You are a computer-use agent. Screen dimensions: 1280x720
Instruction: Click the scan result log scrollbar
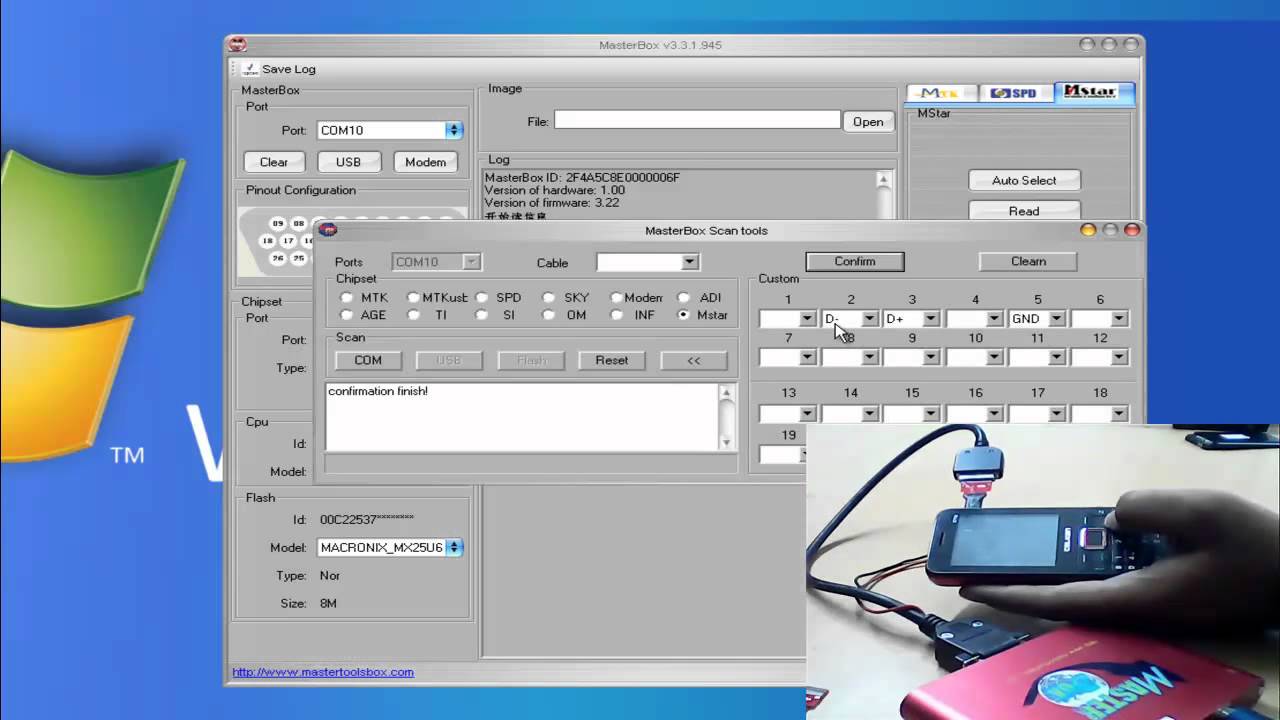(726, 417)
